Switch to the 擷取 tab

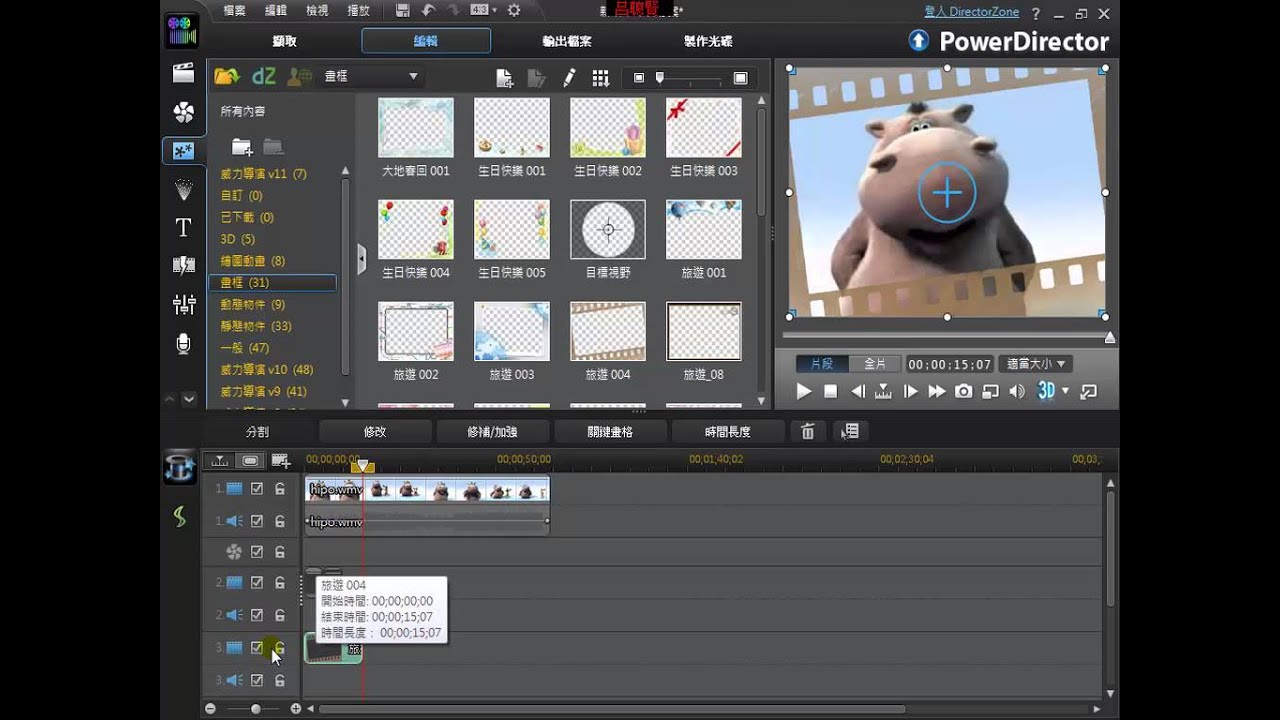[285, 41]
